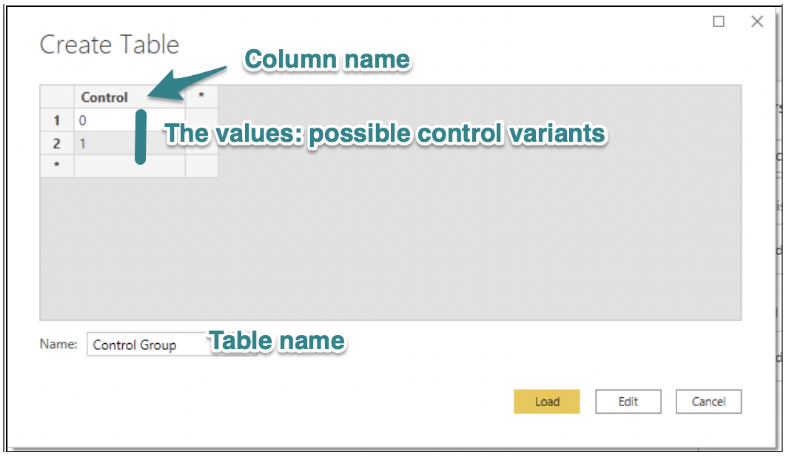Focus the table Name input field
Screen dimensions: 788x459
click(x=171, y=344)
